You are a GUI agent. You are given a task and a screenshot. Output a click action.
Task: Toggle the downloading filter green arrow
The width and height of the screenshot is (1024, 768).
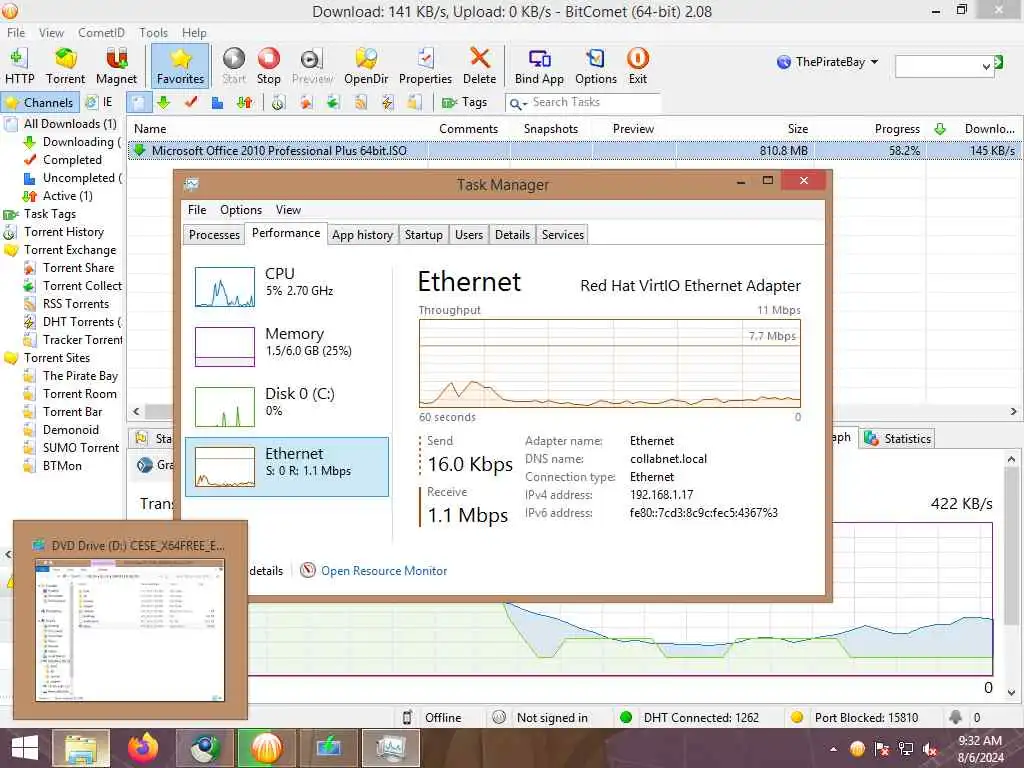pos(163,103)
